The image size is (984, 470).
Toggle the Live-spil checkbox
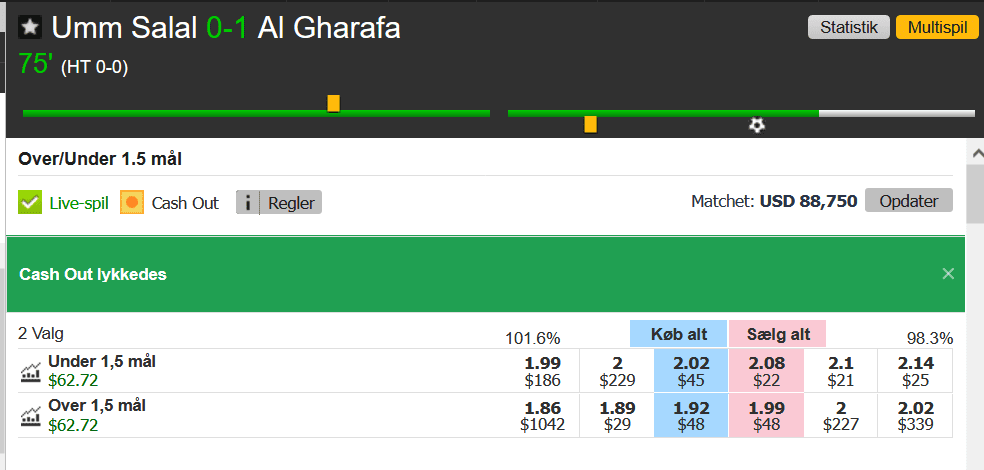click(x=29, y=203)
